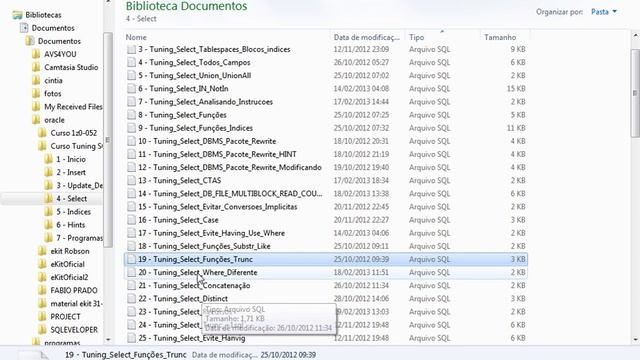Viewport: 640px width, 360px height.
Task: Click the file list vertical scrollbar thumb
Action: [636, 93]
